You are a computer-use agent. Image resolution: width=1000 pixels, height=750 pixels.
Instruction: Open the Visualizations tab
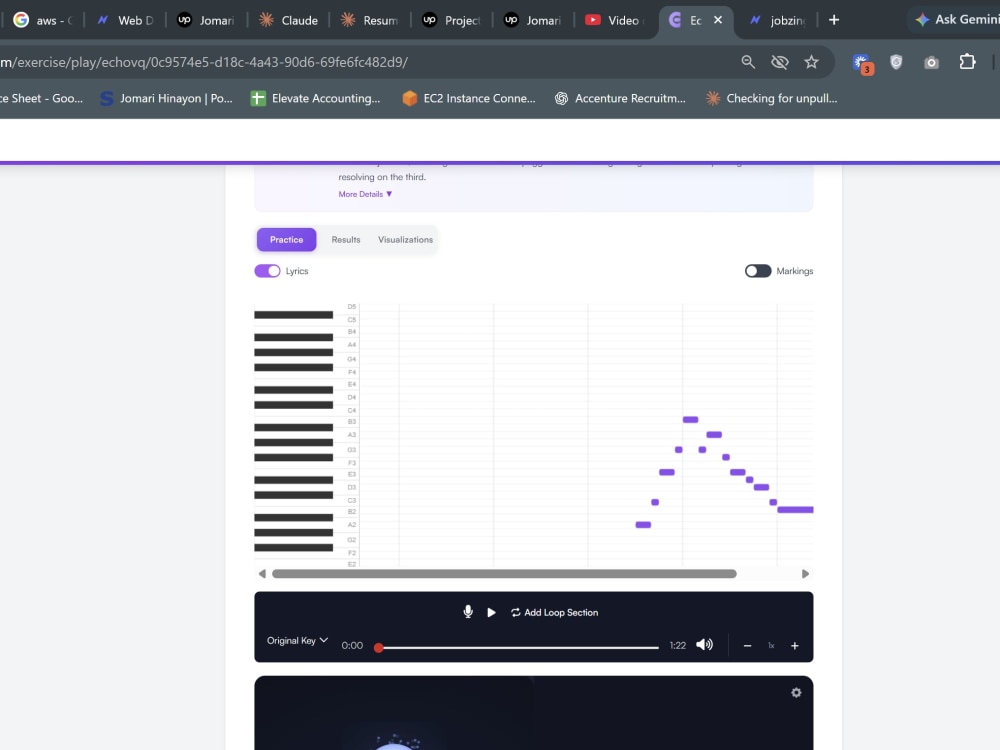(406, 240)
